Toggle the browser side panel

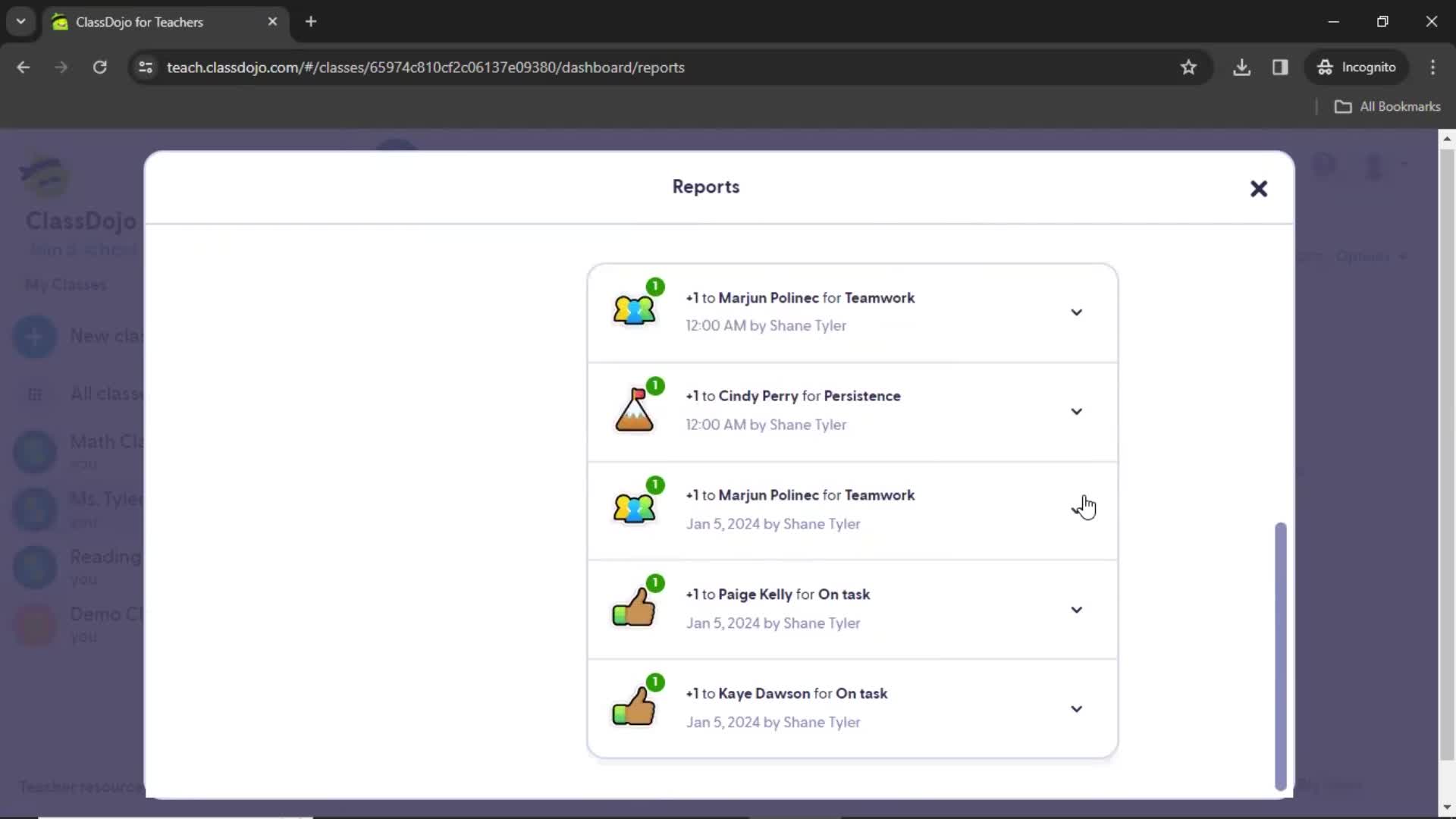(x=1280, y=67)
